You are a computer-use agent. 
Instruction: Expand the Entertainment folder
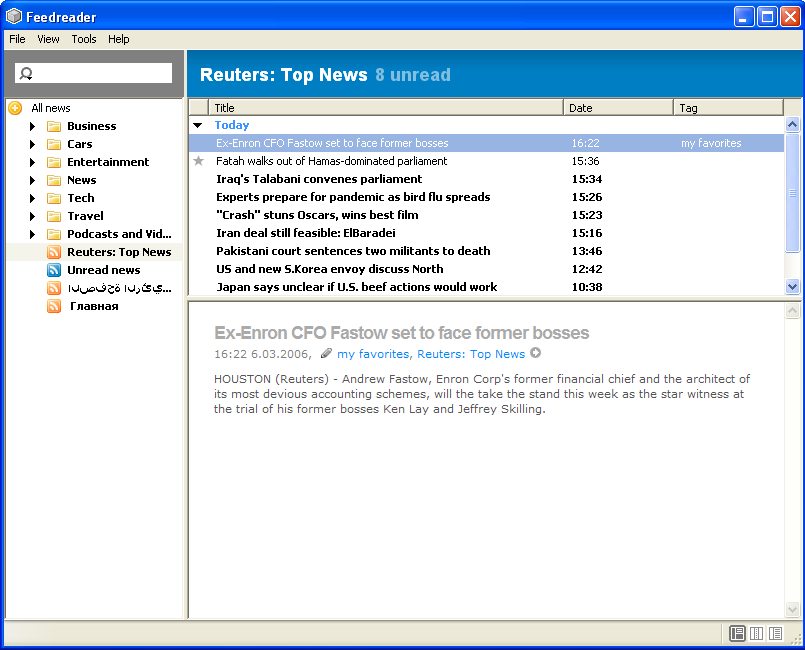pos(32,162)
